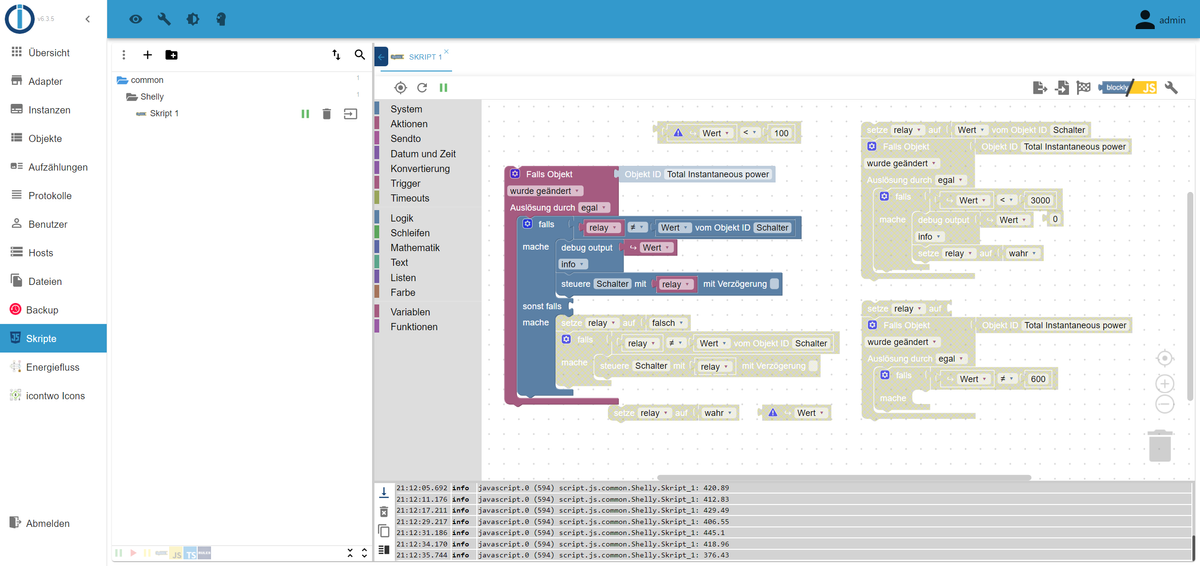Viewport: 1200px width, 566px height.
Task: Open the script search magnifier
Action: click(x=360, y=55)
